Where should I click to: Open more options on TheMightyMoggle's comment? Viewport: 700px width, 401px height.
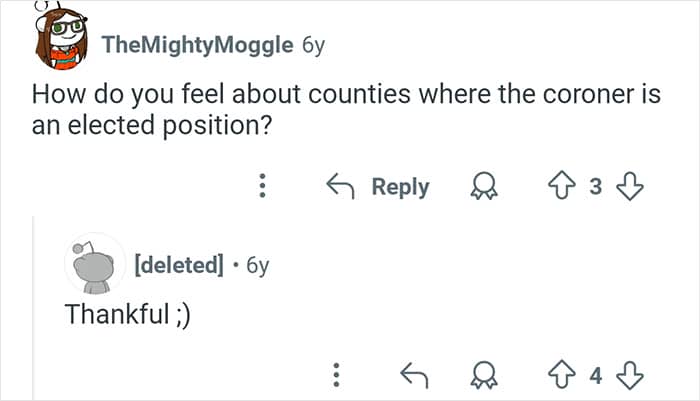pos(262,187)
